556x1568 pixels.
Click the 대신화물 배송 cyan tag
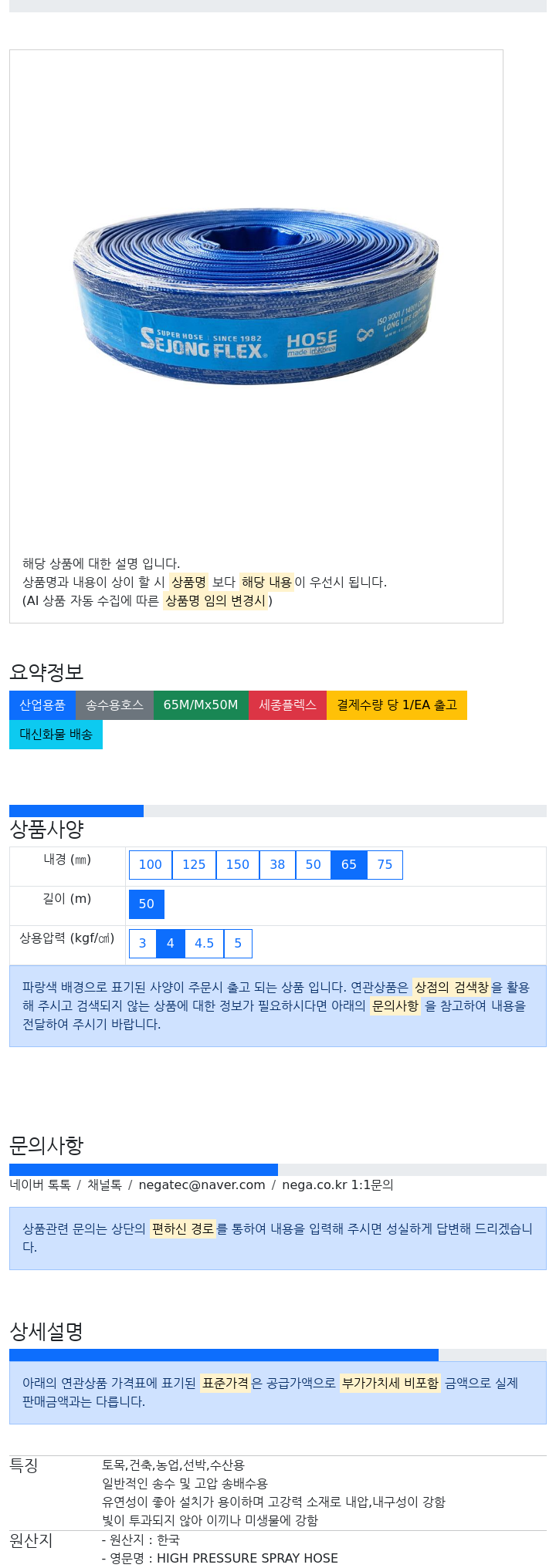click(x=56, y=735)
